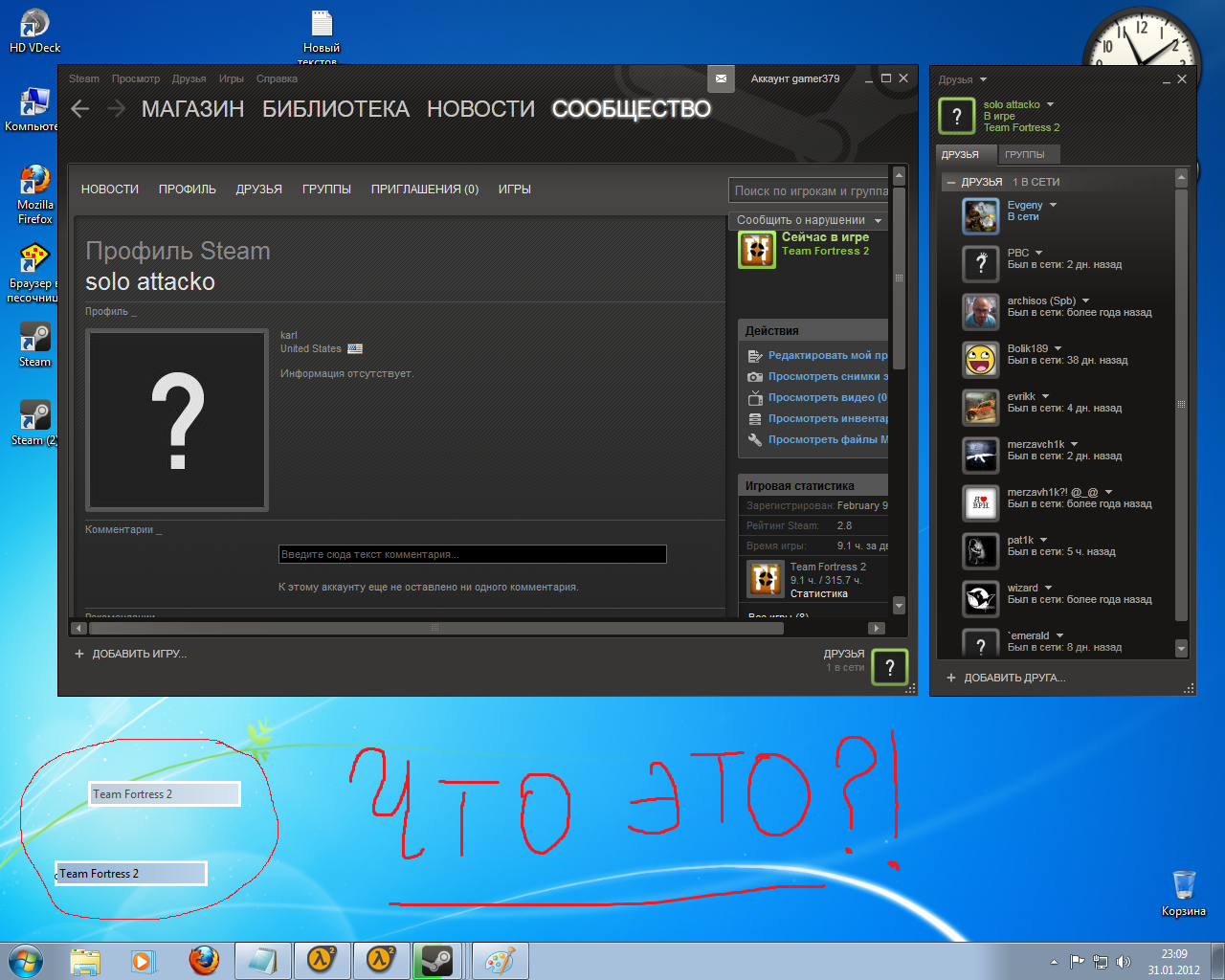
Task: Open the friends avatar at Steam window bottom
Action: [889, 667]
